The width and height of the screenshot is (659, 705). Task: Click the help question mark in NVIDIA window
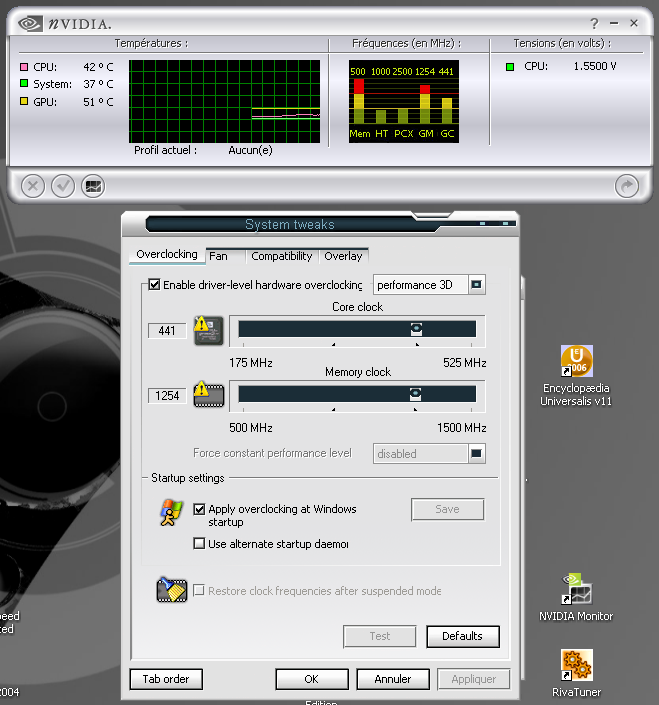coord(594,22)
